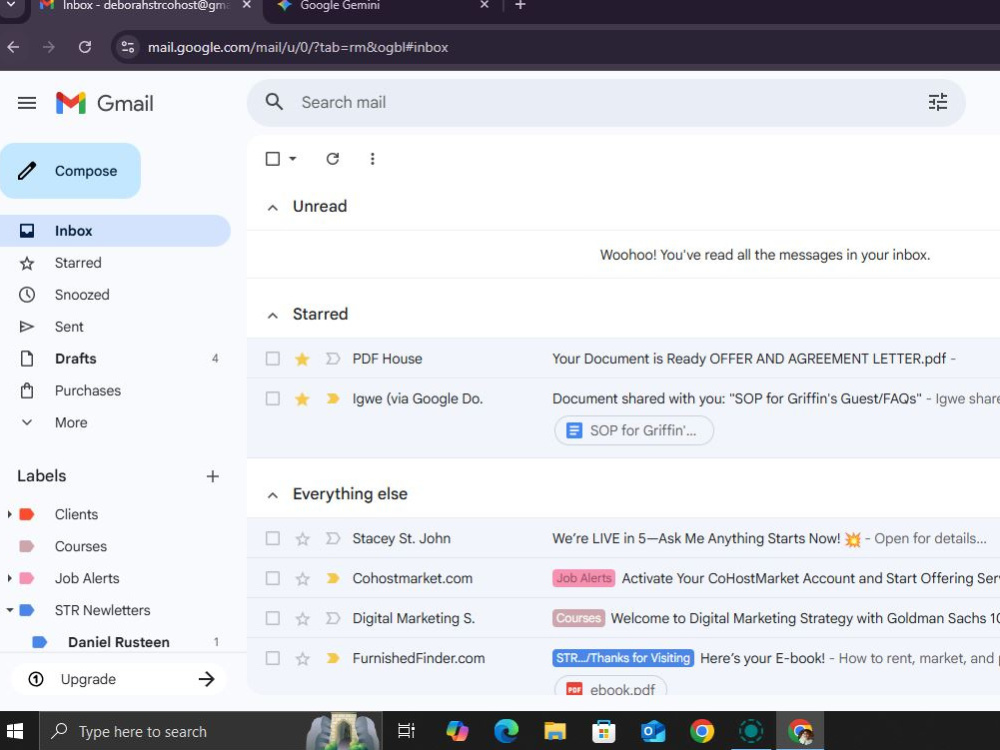Click the browser address bar URL
Viewport: 1000px width, 750px height.
(298, 47)
